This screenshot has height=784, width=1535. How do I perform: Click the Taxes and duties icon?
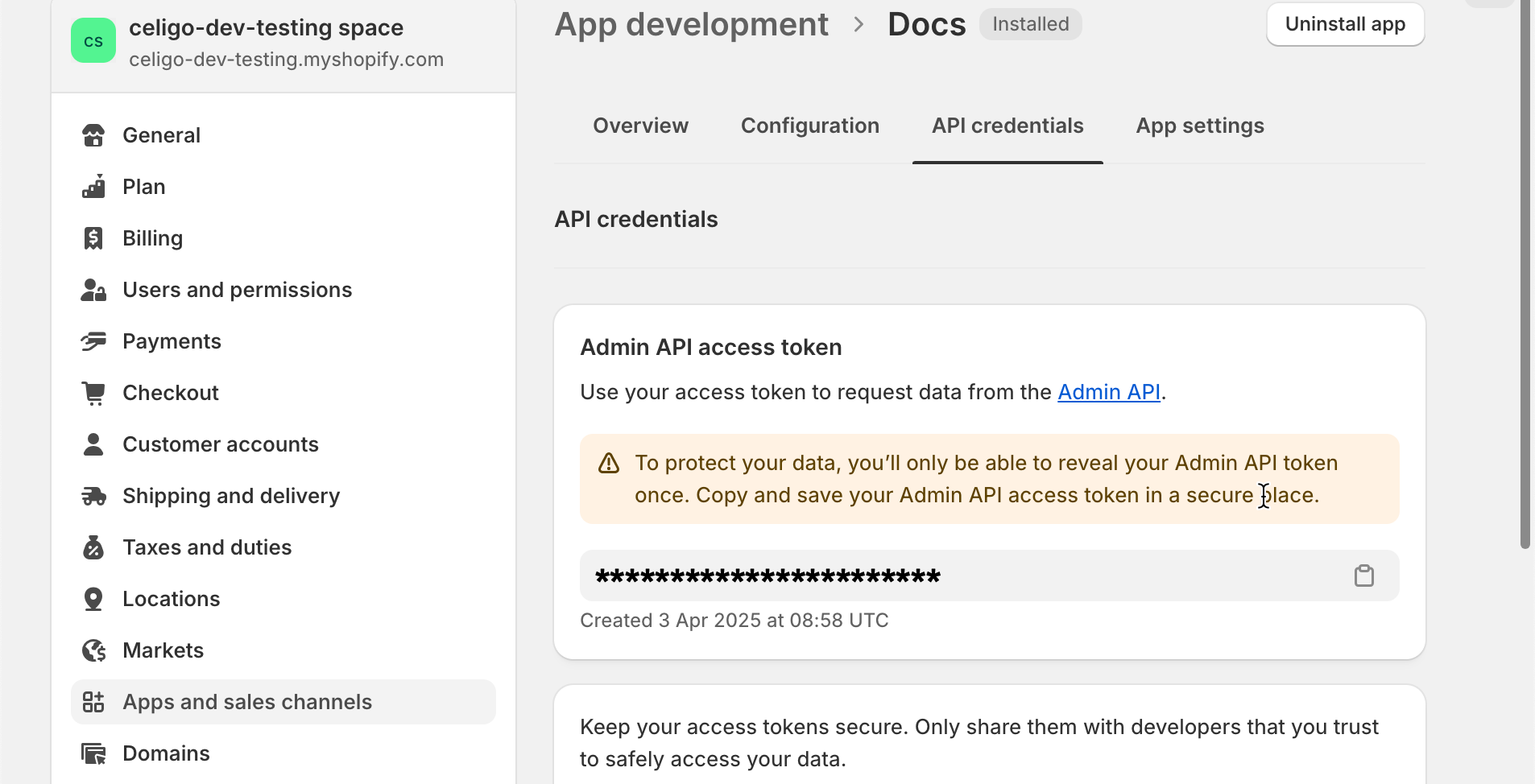[x=93, y=547]
